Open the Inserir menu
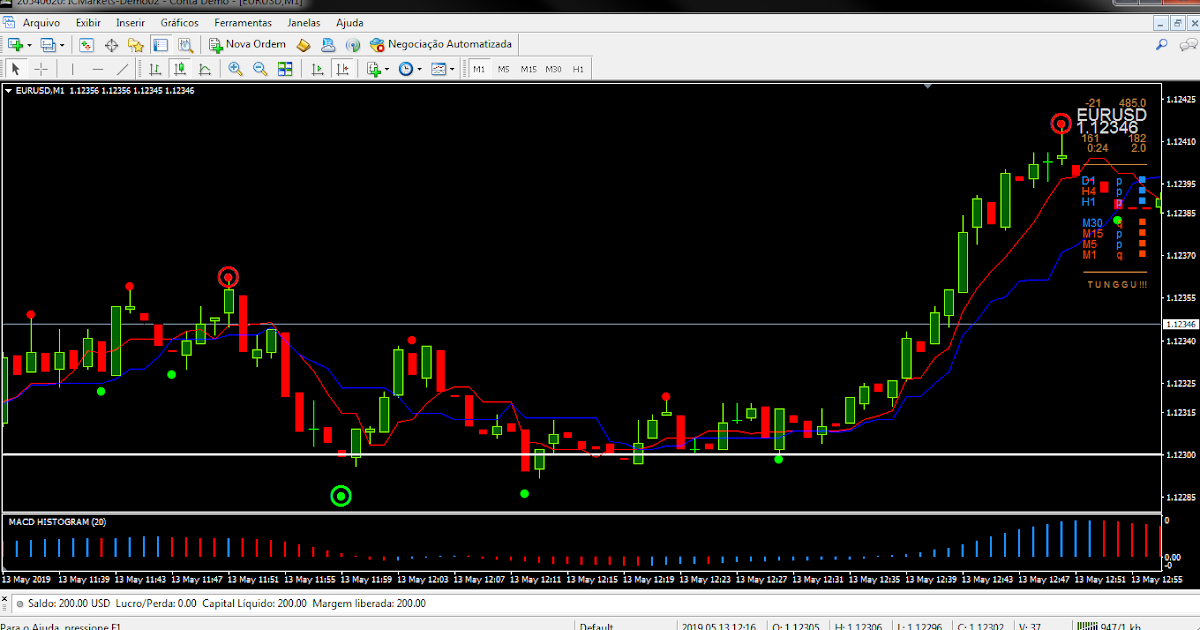The image size is (1200, 630). 130,22
